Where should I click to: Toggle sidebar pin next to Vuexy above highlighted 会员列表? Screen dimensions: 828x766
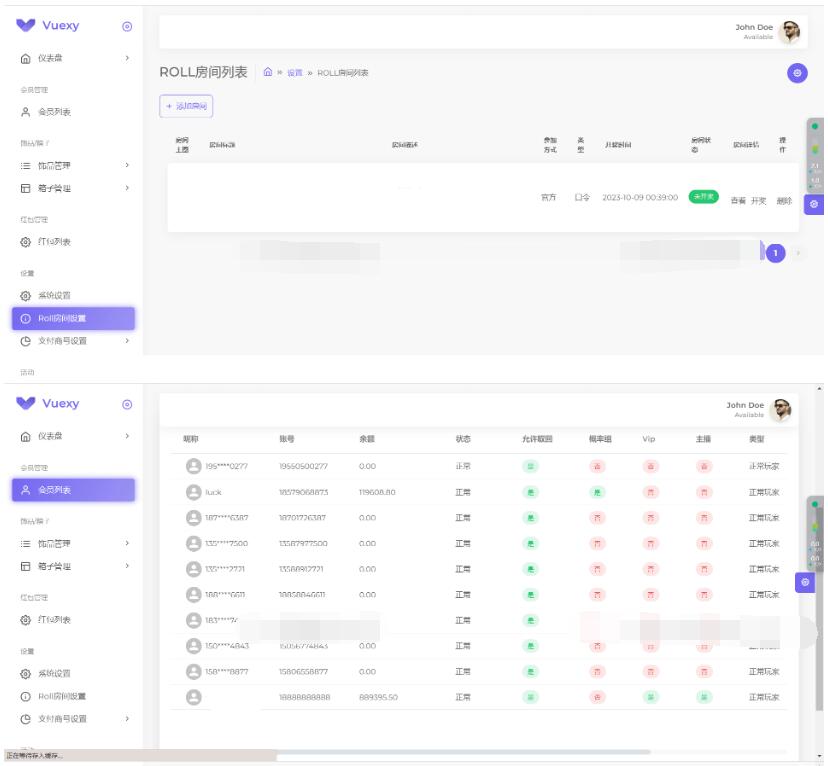click(126, 404)
